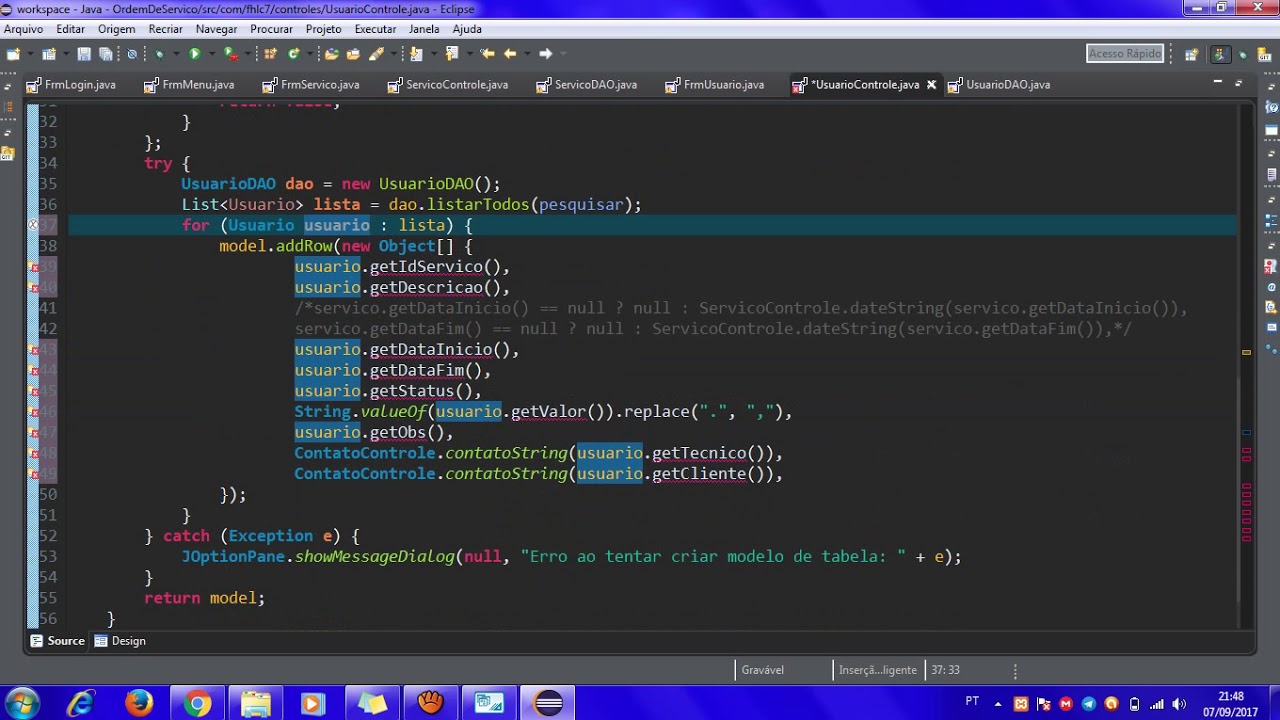Click the Open Type icon

(332, 54)
